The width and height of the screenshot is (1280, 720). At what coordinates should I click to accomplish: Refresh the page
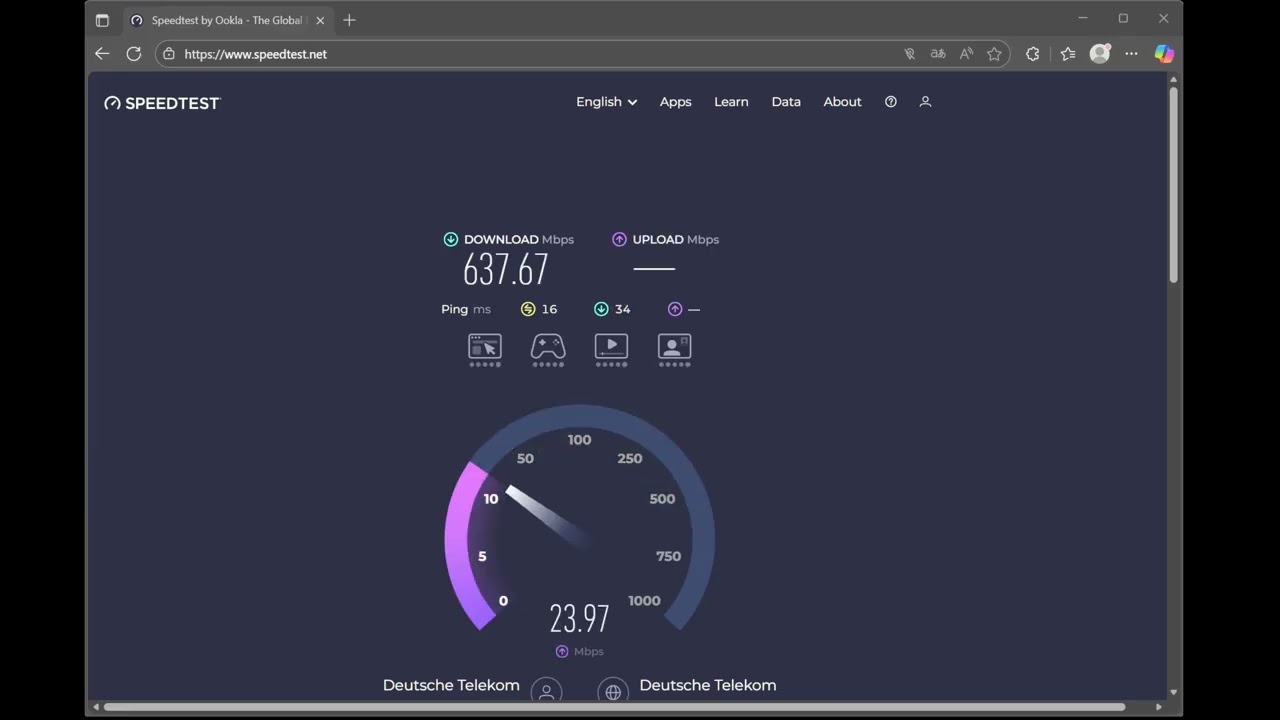[134, 54]
